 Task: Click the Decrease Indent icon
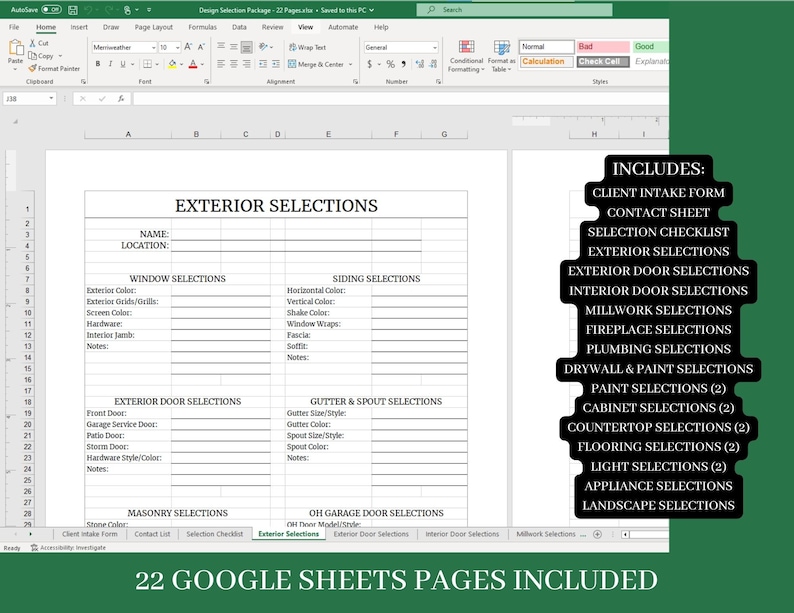263,64
